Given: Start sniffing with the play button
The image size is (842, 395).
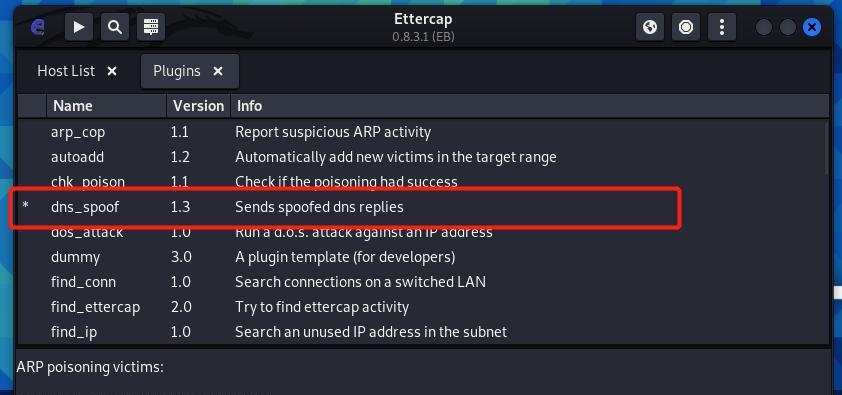Looking at the screenshot, I should (x=79, y=27).
